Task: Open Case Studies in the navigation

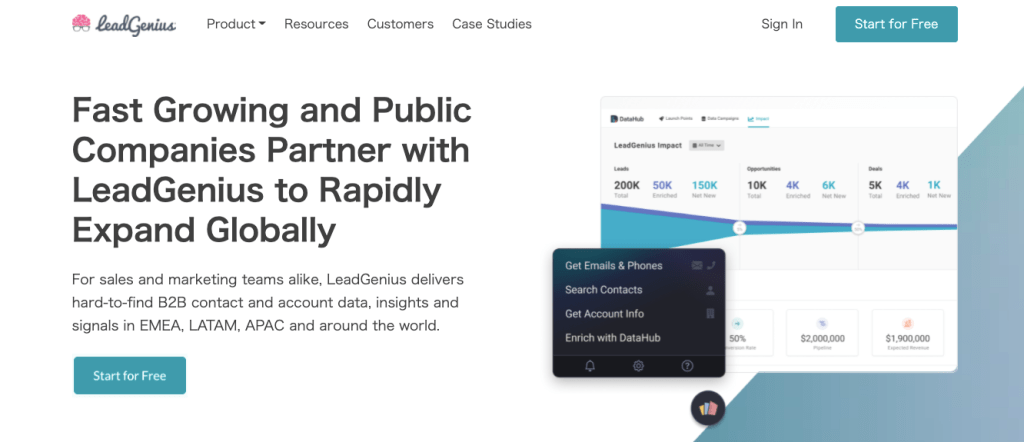Action: click(492, 24)
